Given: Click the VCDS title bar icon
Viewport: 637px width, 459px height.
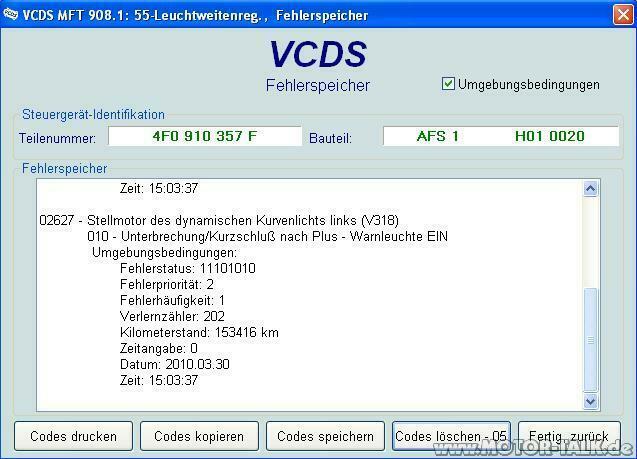Looking at the screenshot, I should pyautogui.click(x=10, y=15).
